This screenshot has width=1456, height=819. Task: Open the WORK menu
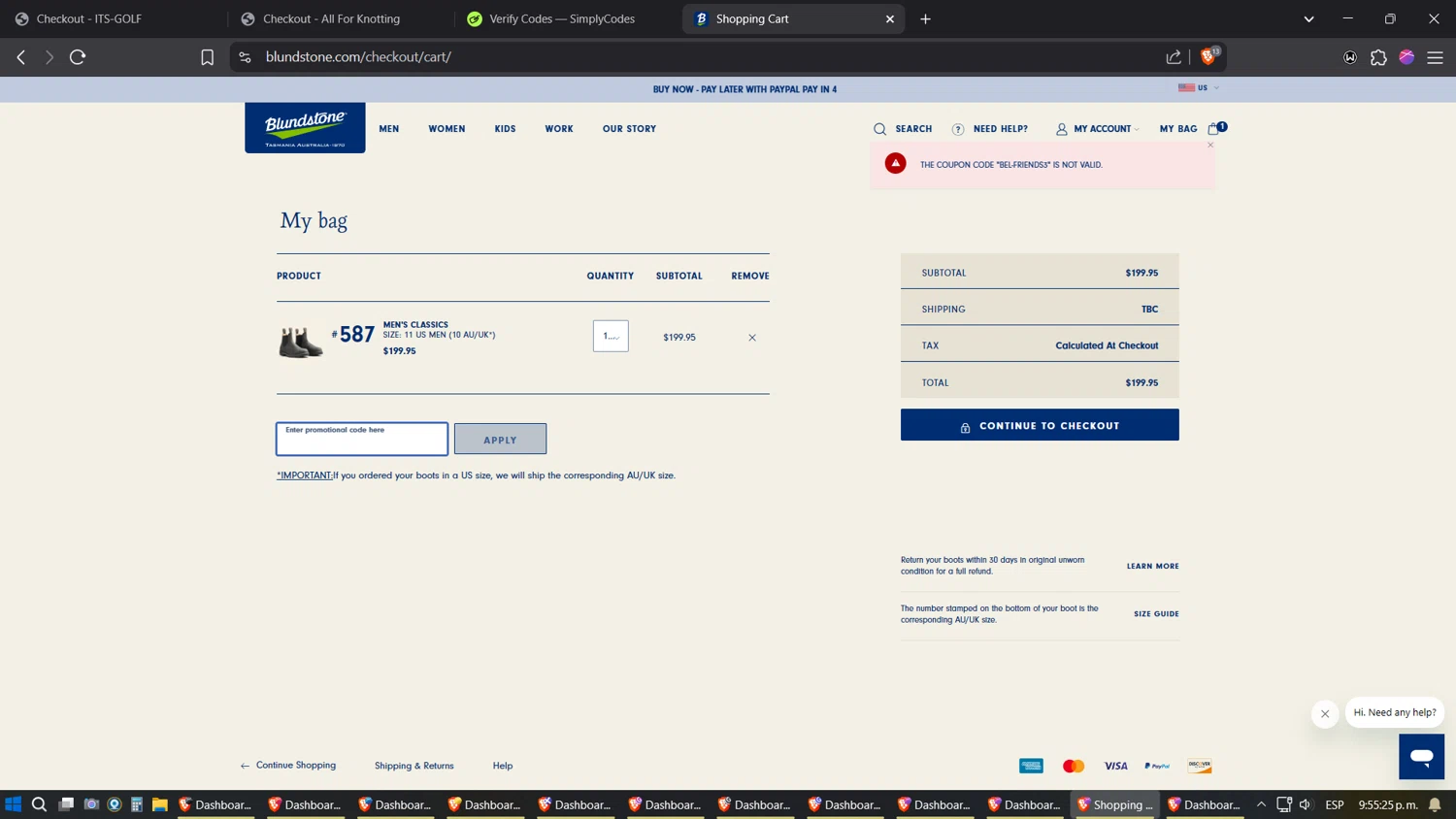pyautogui.click(x=559, y=129)
